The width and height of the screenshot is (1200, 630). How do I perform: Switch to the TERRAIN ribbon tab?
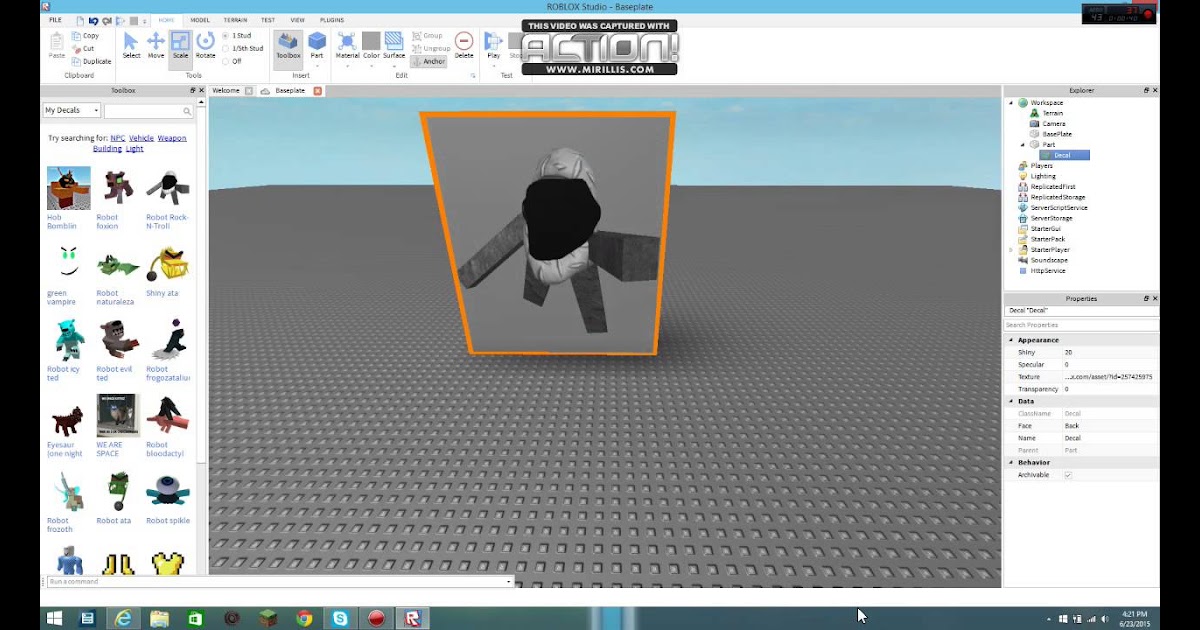[x=235, y=20]
